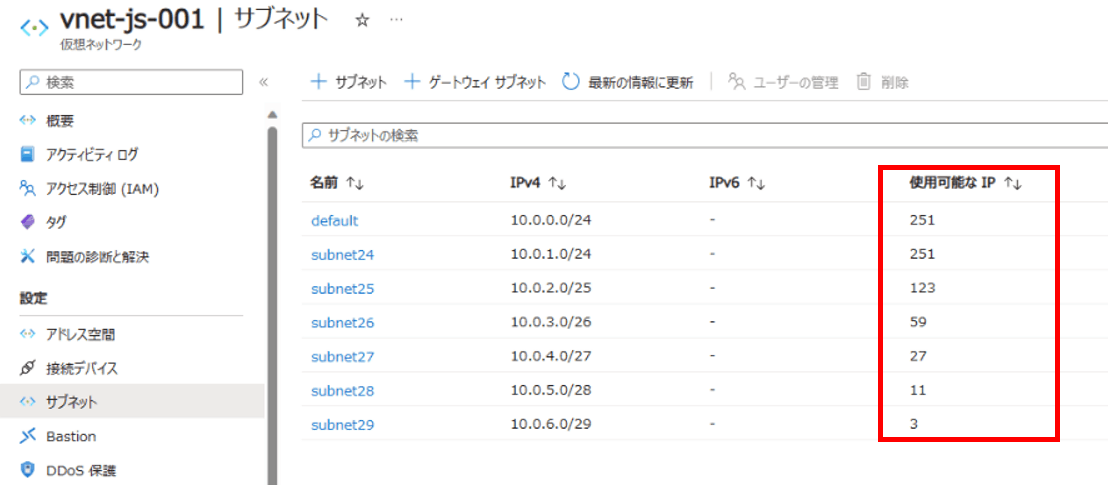Click the available IP value 27
This screenshot has width=1108, height=486.
(918, 356)
